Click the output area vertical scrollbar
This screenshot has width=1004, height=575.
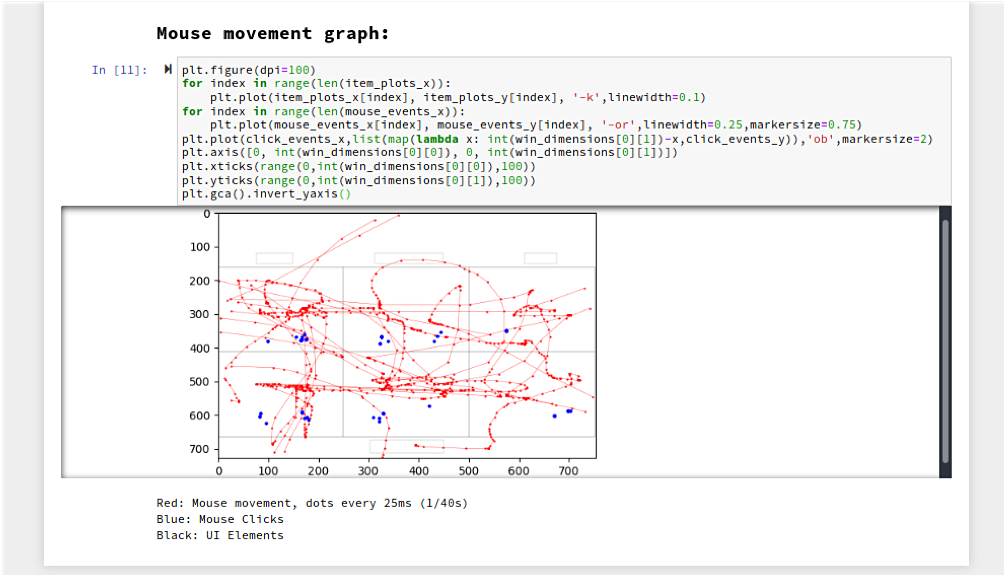[945, 341]
